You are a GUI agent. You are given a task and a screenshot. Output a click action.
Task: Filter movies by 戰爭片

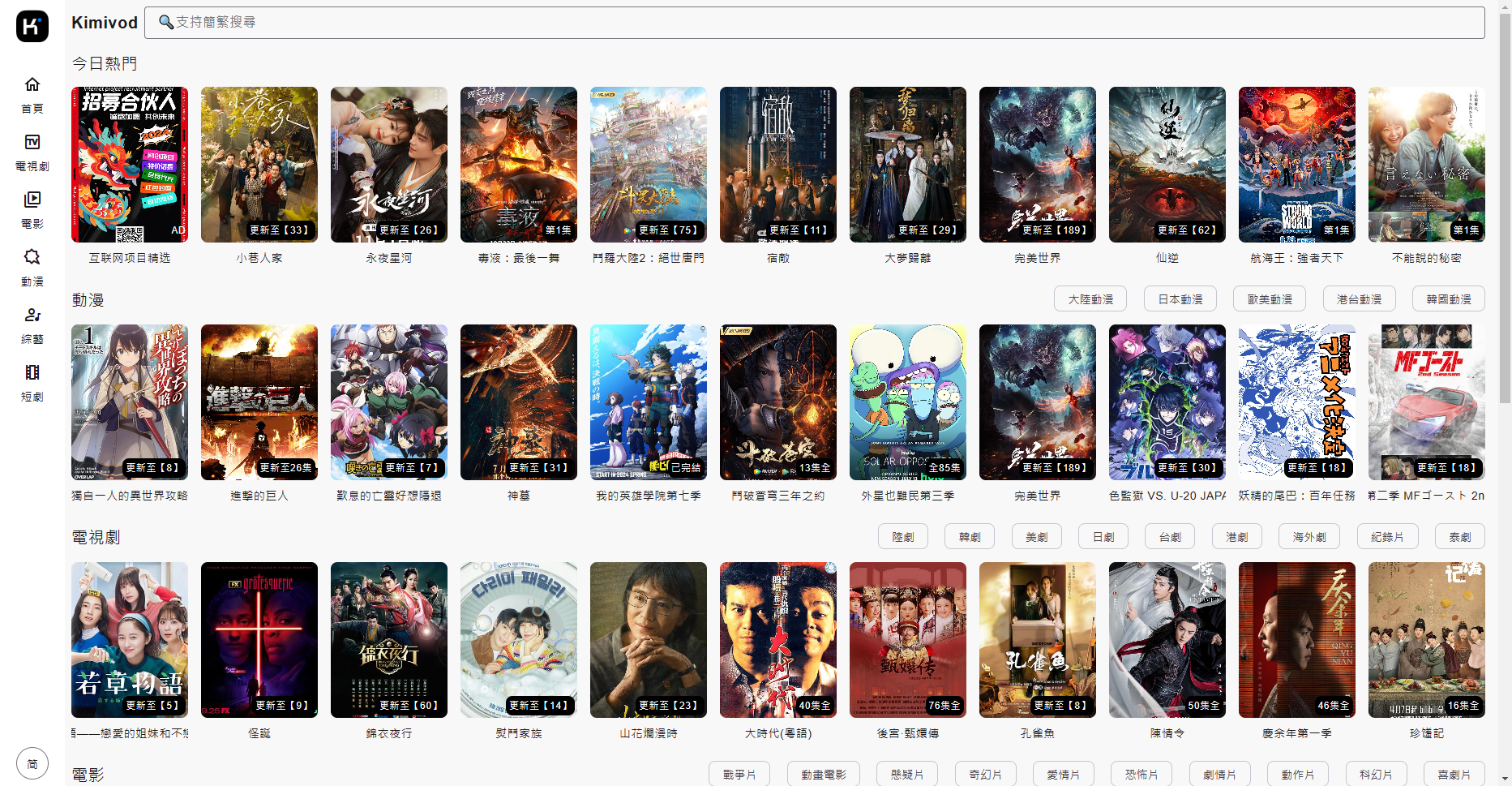[x=739, y=775]
